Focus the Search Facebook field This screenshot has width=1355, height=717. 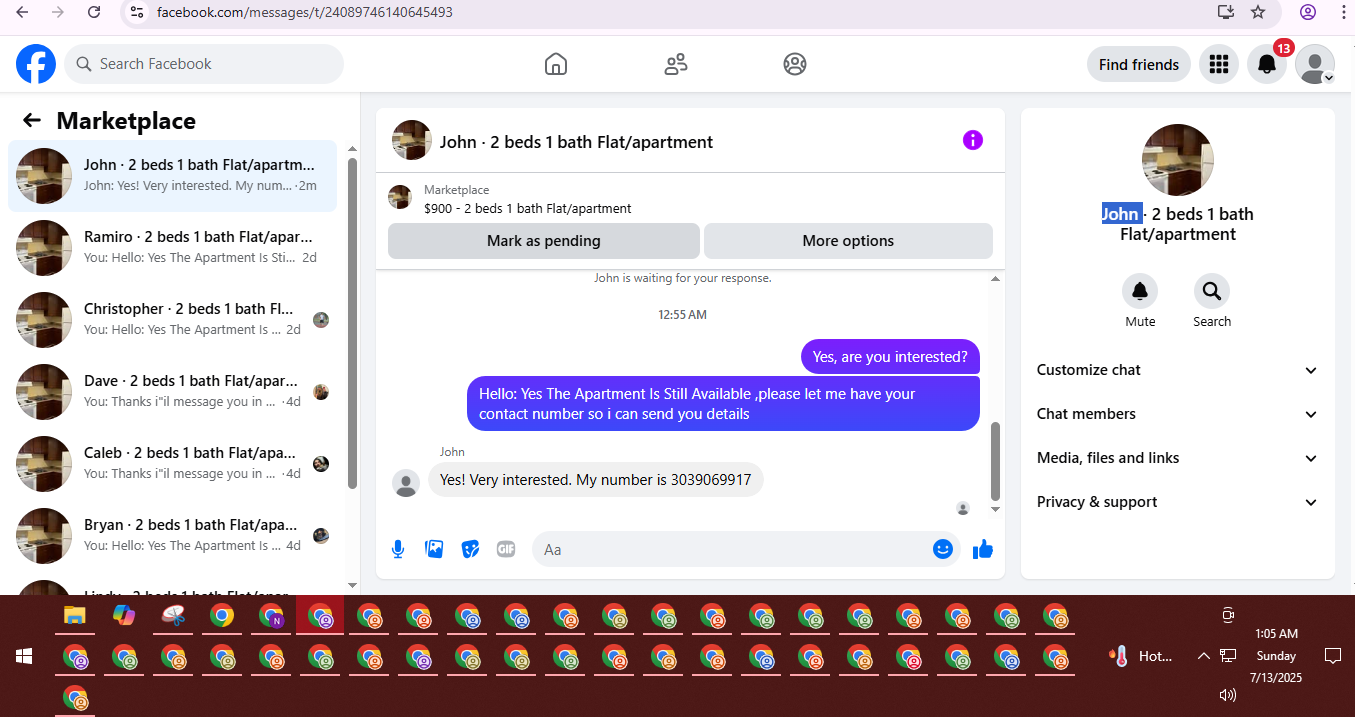[204, 64]
